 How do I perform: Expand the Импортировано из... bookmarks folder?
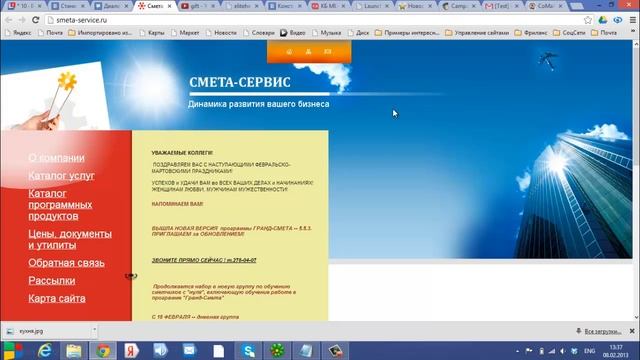coord(100,33)
